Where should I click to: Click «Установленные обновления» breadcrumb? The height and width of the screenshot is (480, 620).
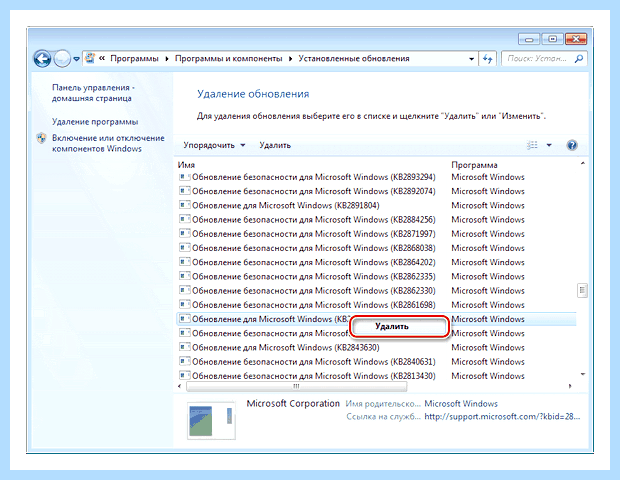click(354, 59)
